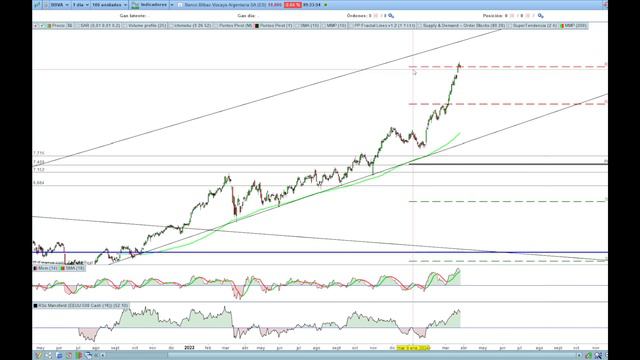Click the green icon in the bottom-right corner
The height and width of the screenshot is (360, 640).
(589, 356)
